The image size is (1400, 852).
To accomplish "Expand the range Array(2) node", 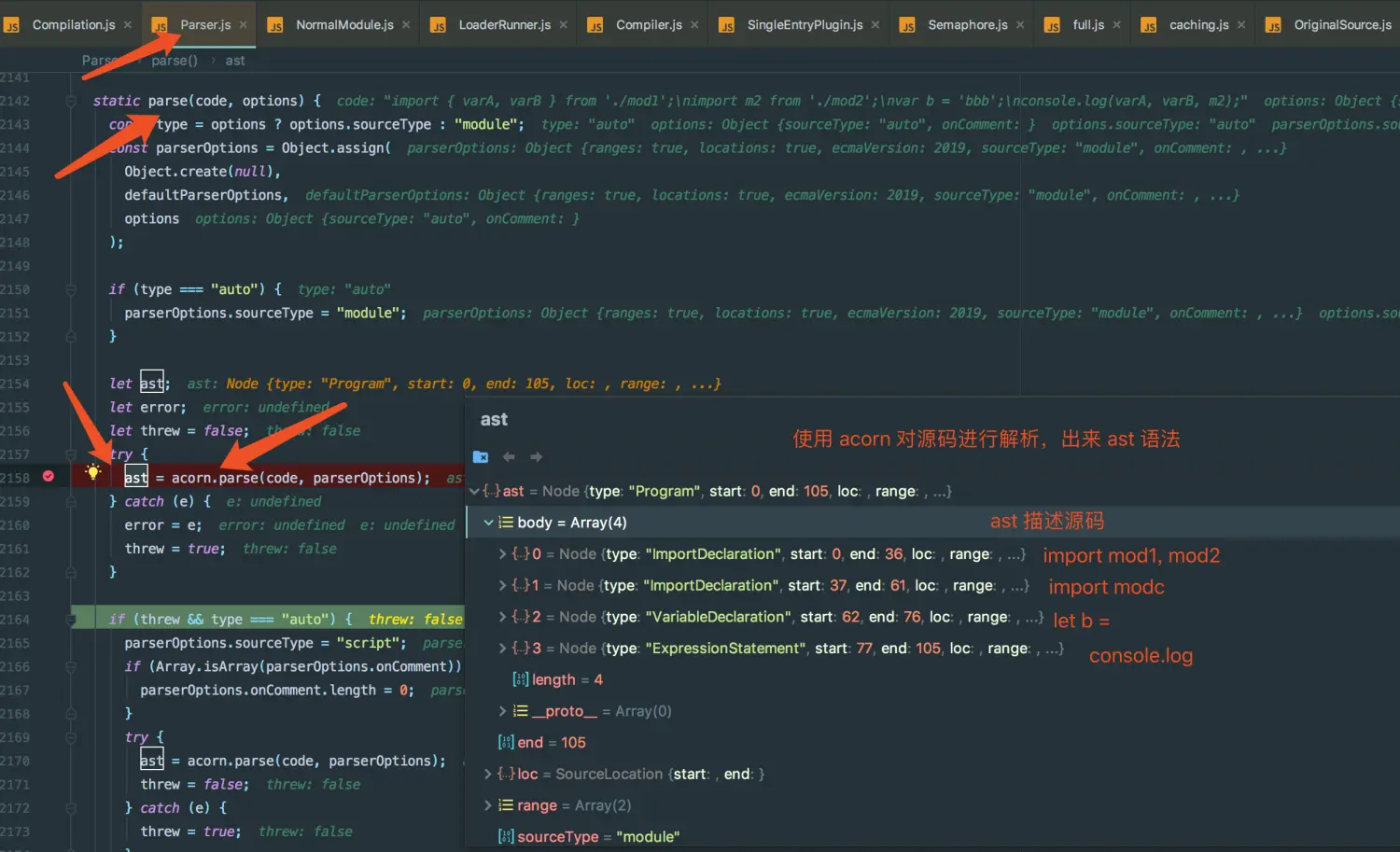I will click(x=487, y=805).
